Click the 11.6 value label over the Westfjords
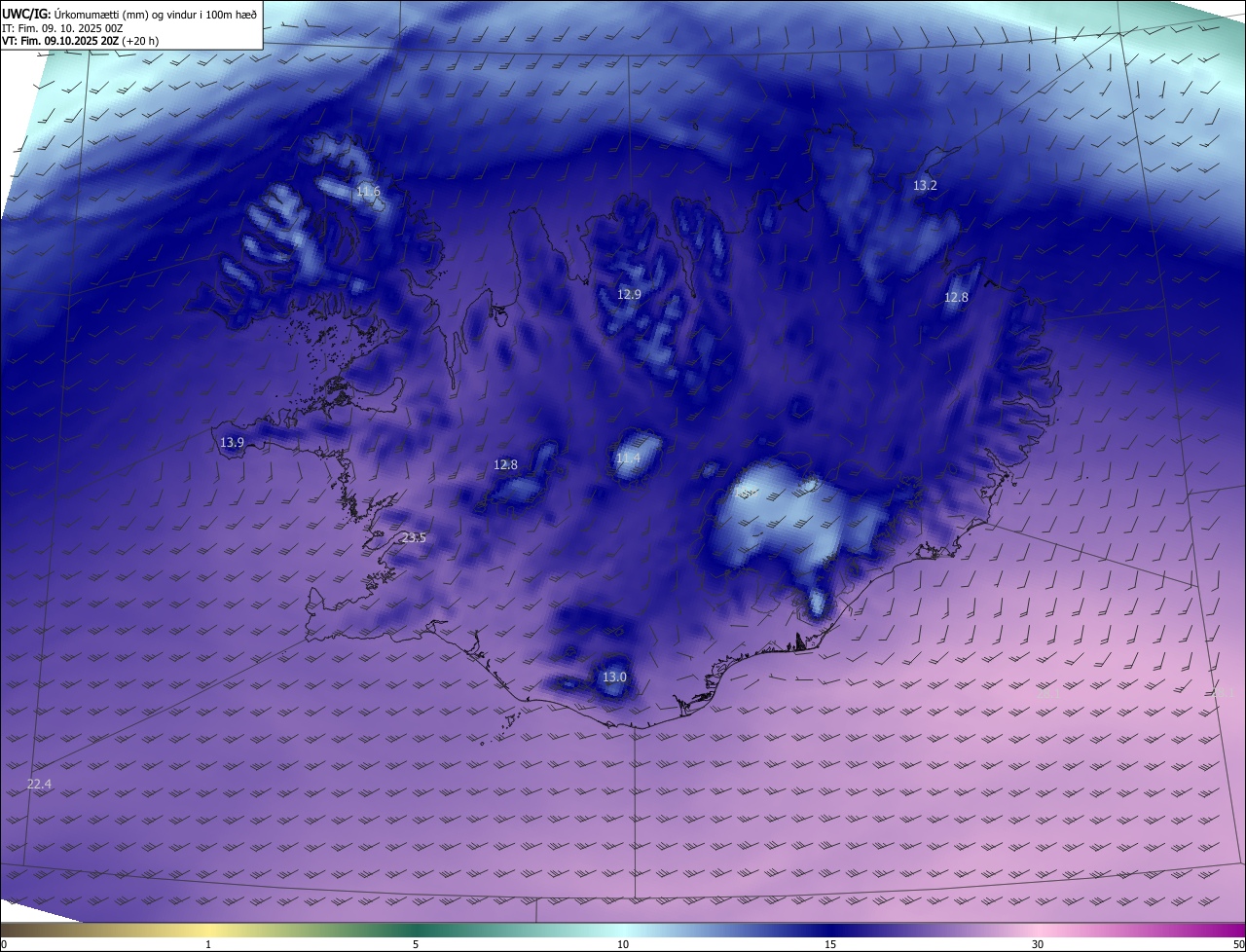The width and height of the screenshot is (1246, 952). [x=368, y=192]
